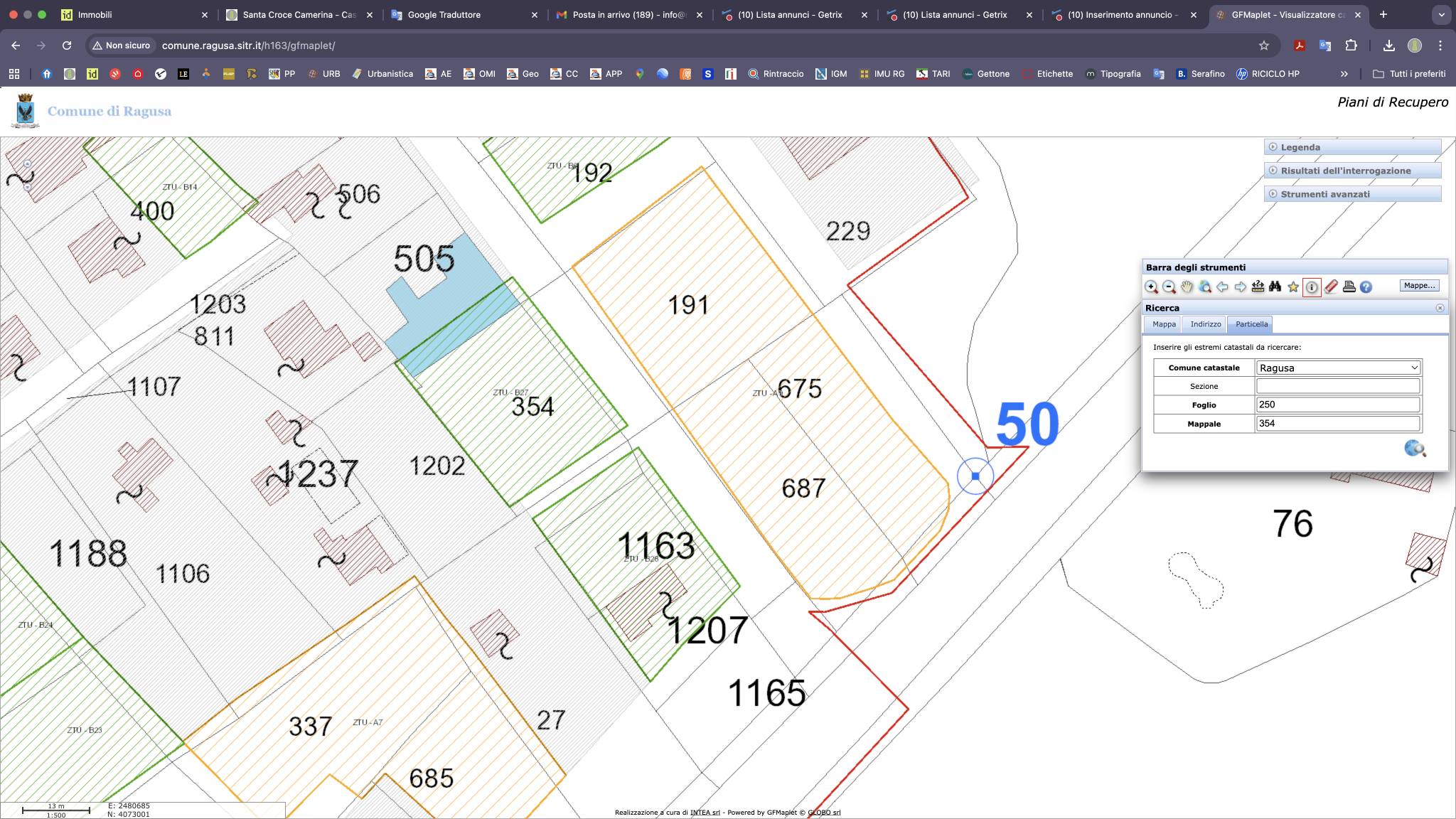Click the Foglio input field
The image size is (1456, 819).
click(1338, 405)
